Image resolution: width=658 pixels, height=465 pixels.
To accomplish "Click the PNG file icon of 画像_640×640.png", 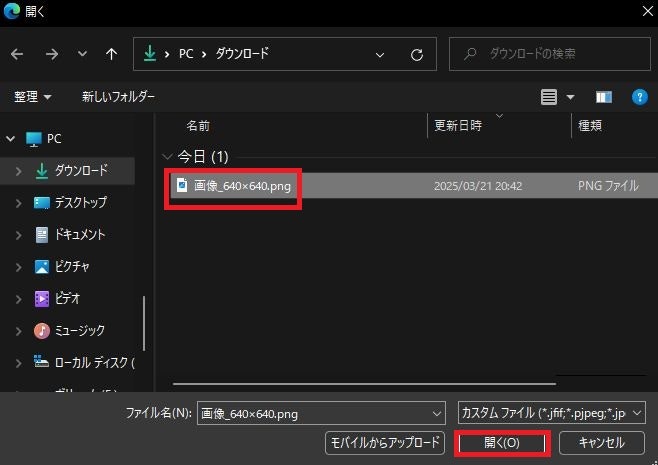I will (182, 185).
